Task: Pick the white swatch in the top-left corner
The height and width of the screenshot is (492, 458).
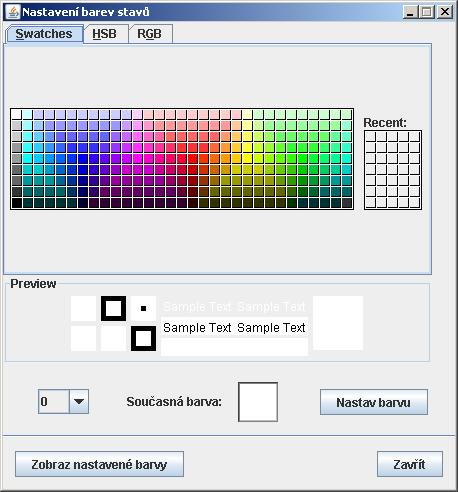Action: click(x=16, y=115)
